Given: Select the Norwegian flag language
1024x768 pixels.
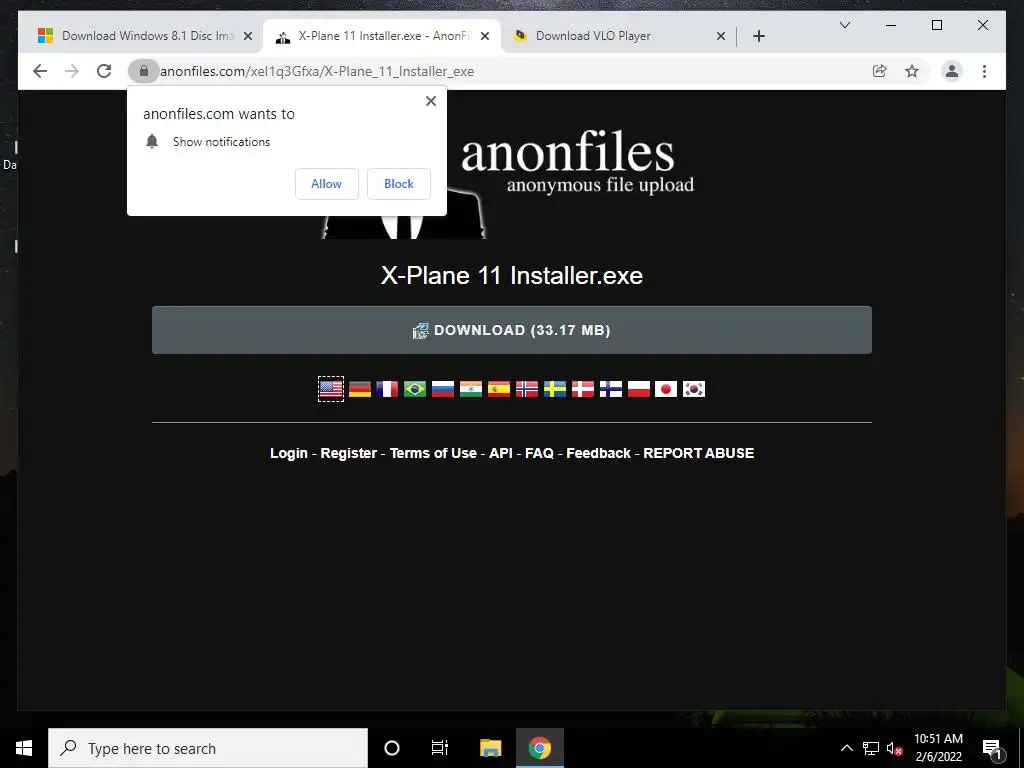Looking at the screenshot, I should pyautogui.click(x=527, y=389).
